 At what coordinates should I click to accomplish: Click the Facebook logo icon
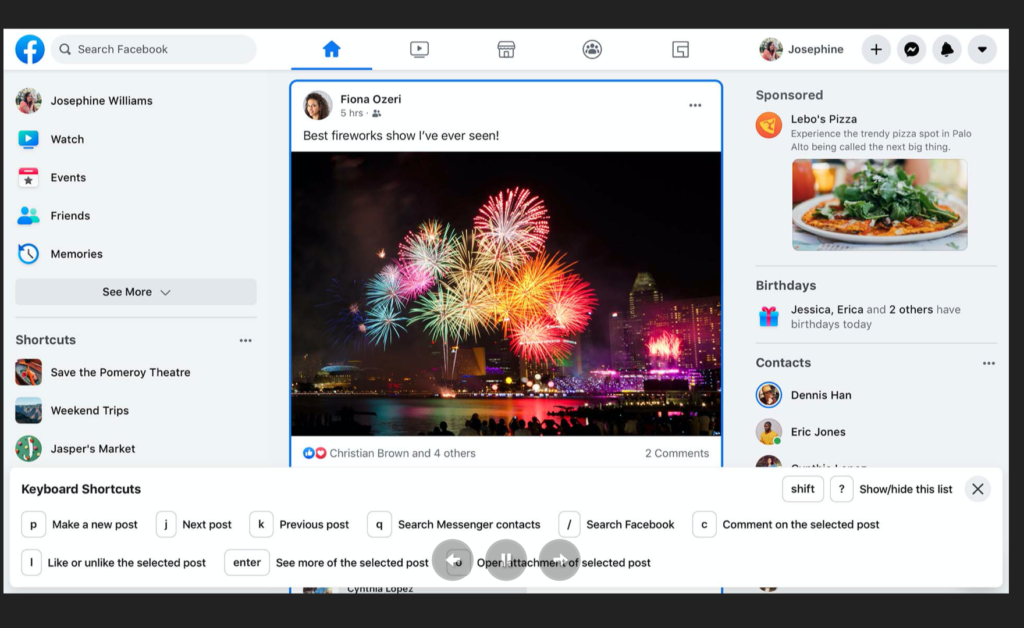[30, 49]
